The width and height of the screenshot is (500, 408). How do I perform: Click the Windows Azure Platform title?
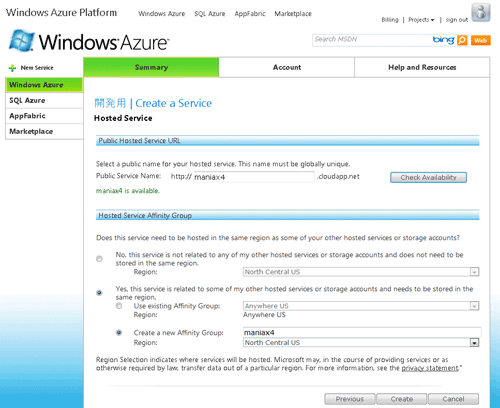pyautogui.click(x=61, y=13)
